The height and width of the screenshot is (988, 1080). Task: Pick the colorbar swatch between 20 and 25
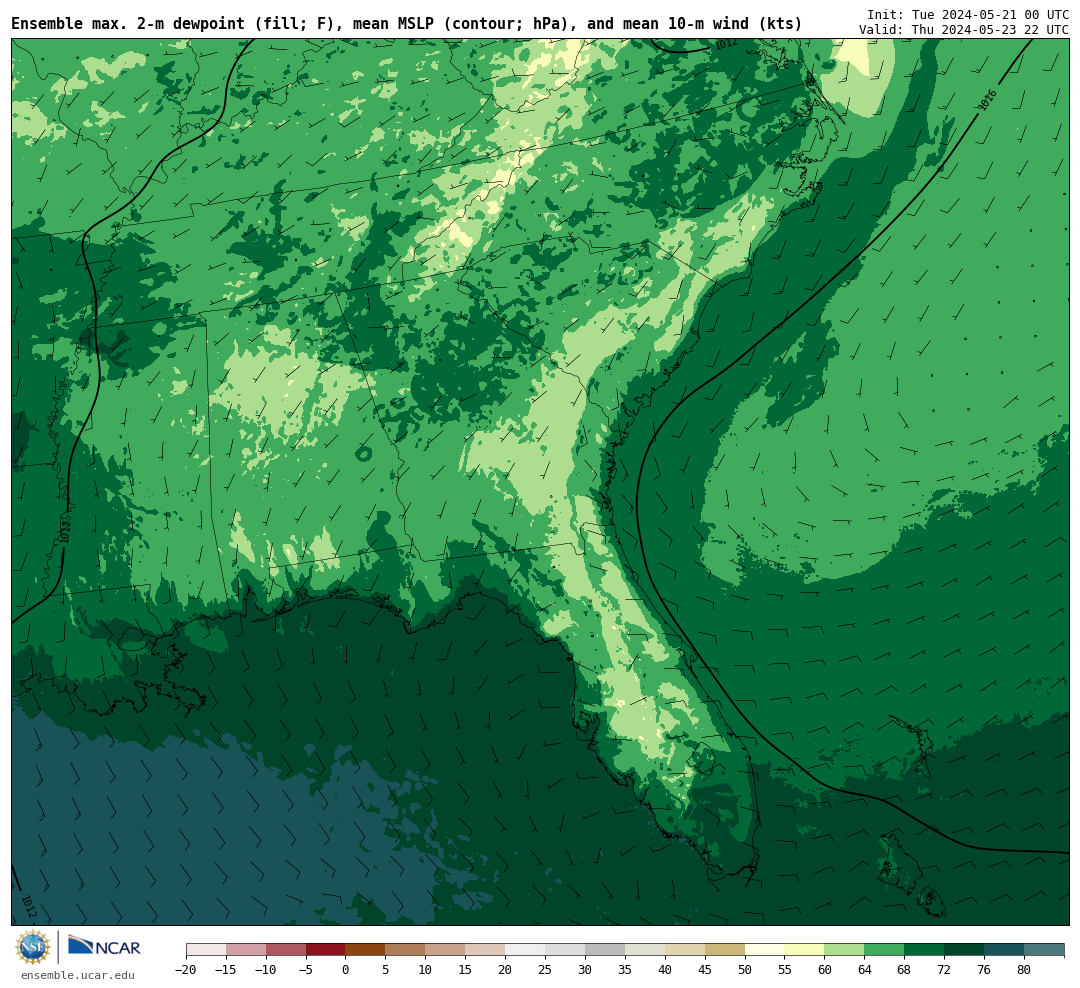coord(526,950)
